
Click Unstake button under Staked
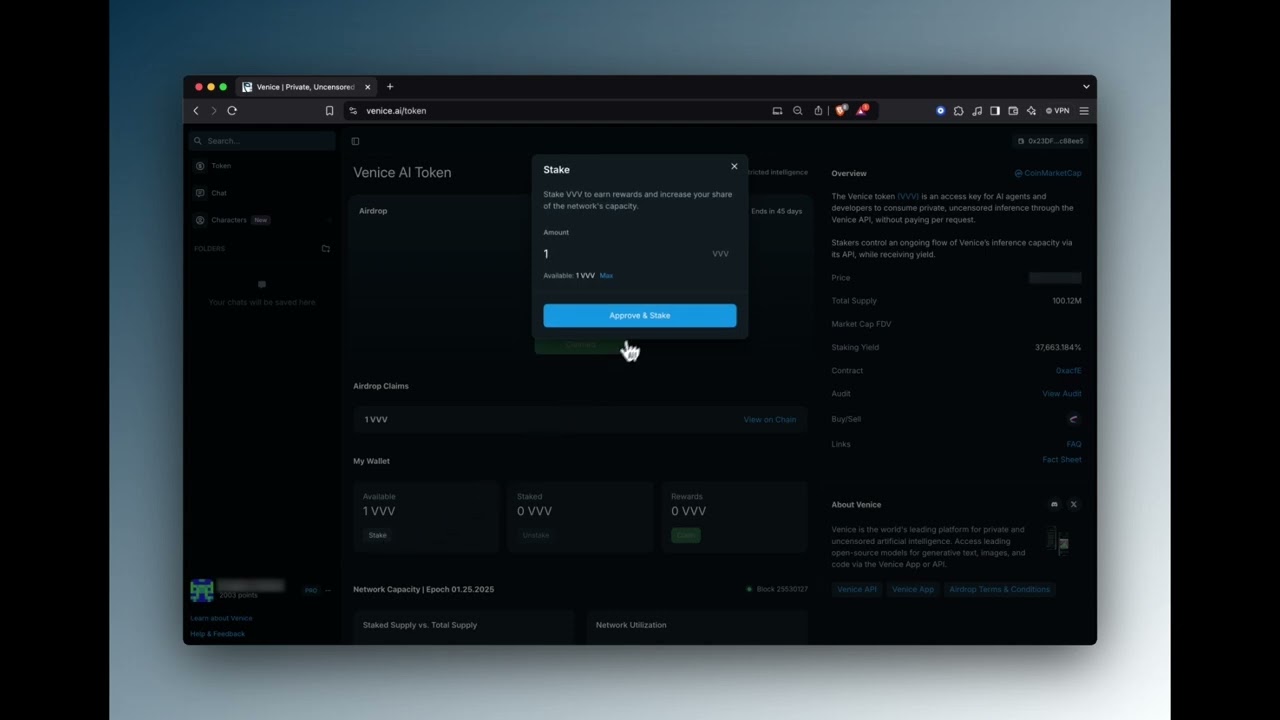[x=536, y=535]
